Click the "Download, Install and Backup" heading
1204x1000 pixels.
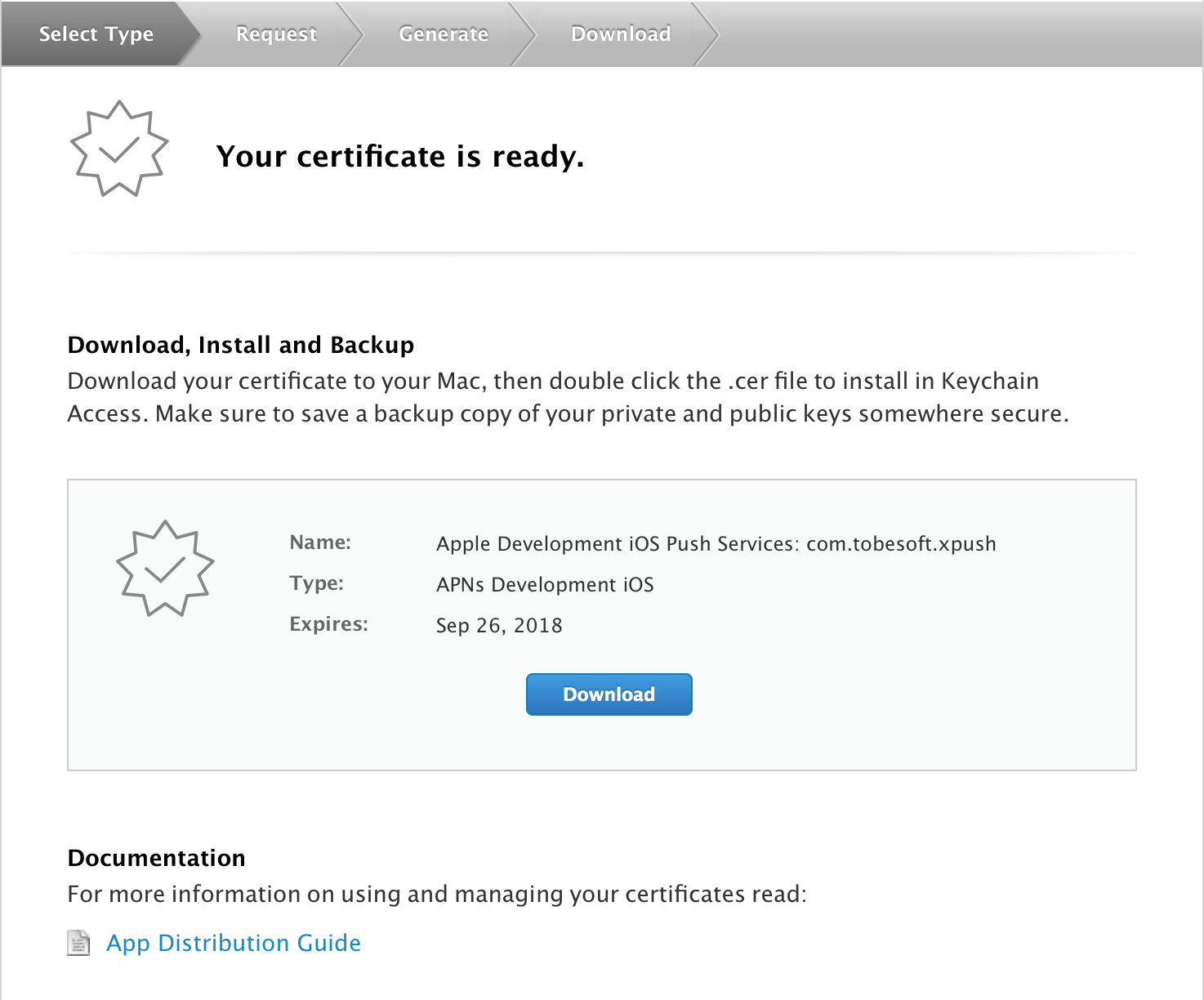[x=241, y=345]
